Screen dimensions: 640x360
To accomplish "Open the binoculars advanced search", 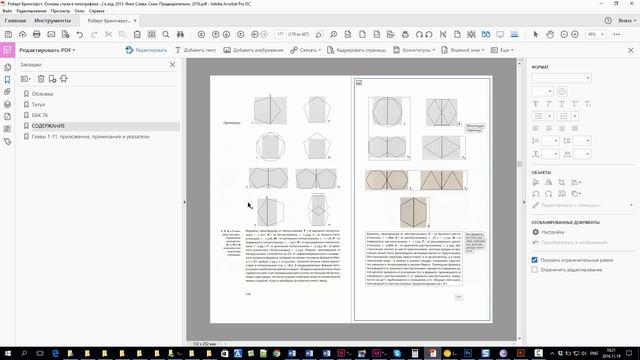I will pyautogui.click(x=180, y=35).
